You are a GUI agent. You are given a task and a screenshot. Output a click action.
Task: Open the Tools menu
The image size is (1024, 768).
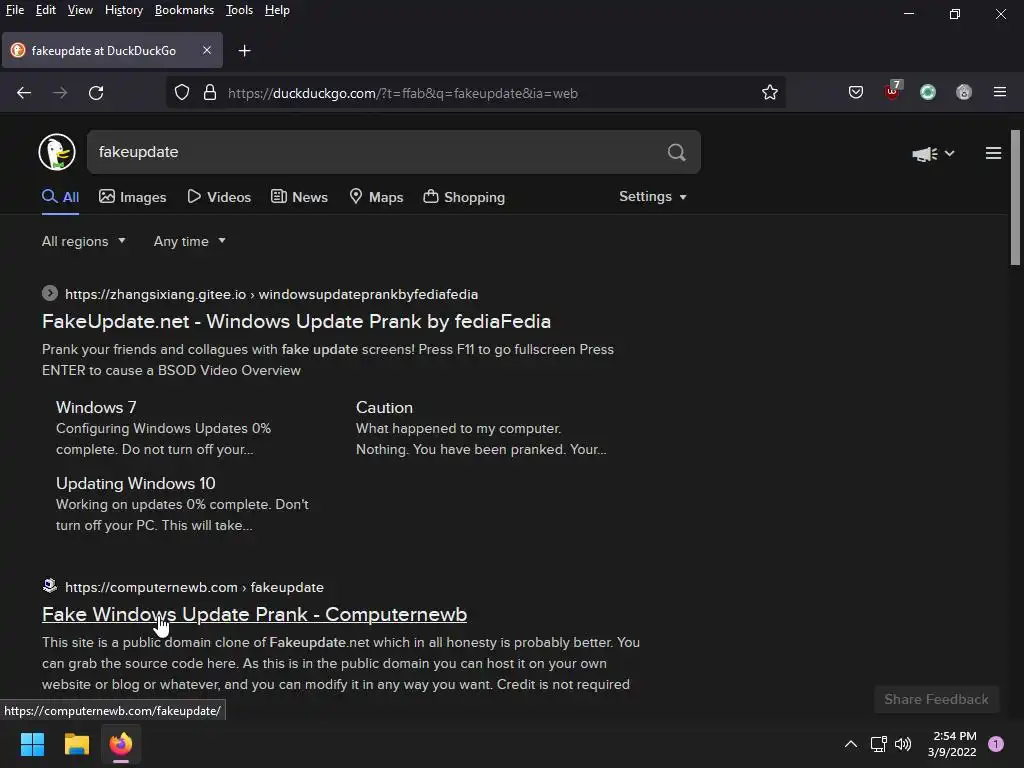239,10
